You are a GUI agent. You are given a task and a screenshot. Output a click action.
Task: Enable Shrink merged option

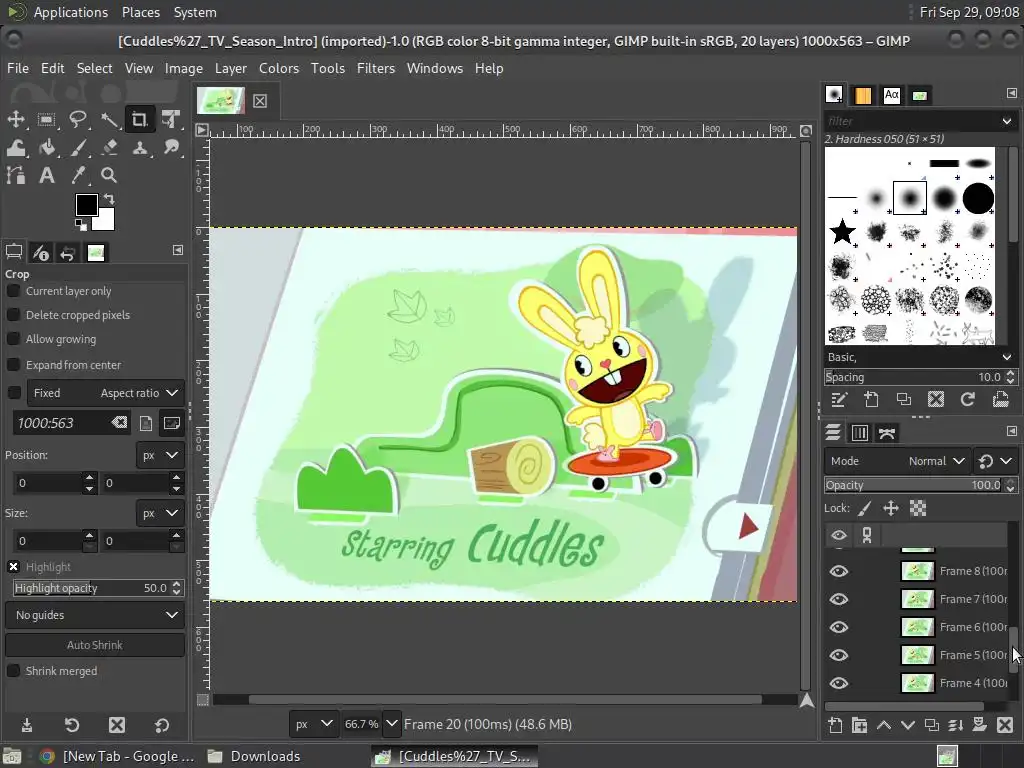pyautogui.click(x=13, y=671)
